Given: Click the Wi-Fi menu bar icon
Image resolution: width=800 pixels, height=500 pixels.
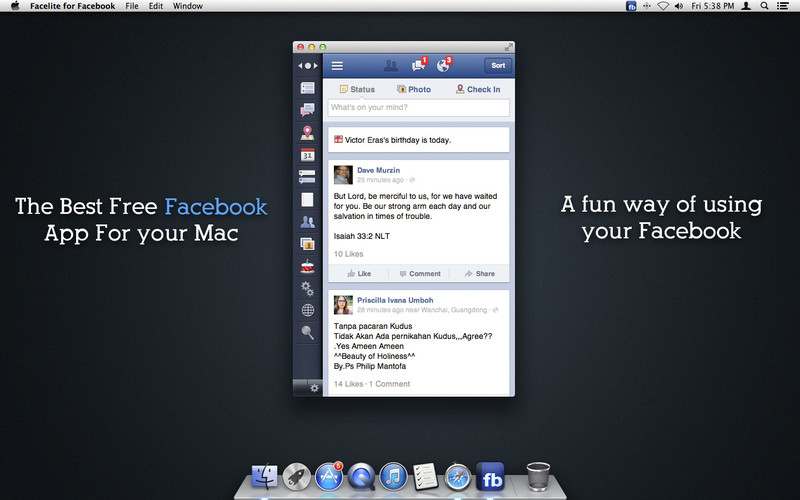Looking at the screenshot, I should [x=663, y=6].
